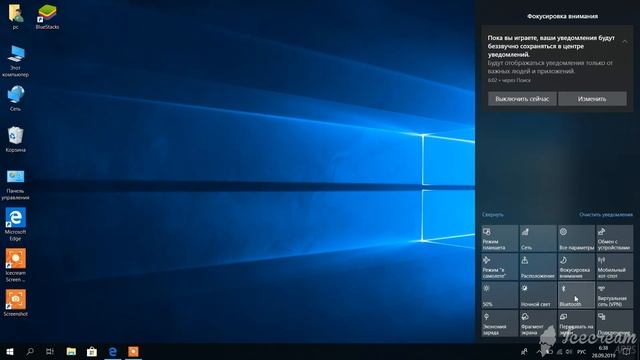The height and width of the screenshot is (360, 640).
Task: Open Microsoft Store from taskbar
Action: coord(92,351)
